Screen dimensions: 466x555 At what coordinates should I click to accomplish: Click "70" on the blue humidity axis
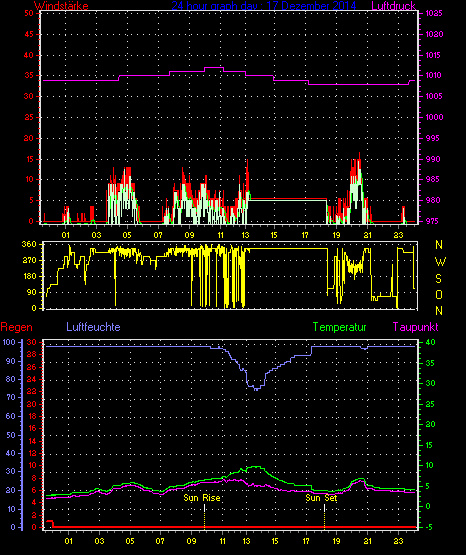tap(11, 397)
